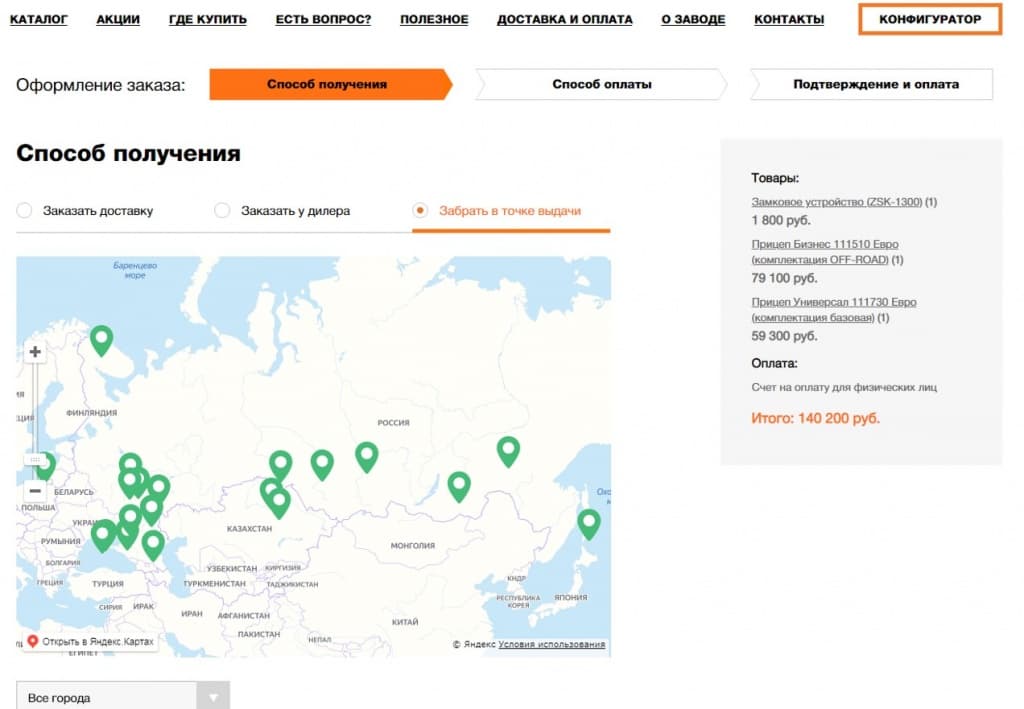Click the Условия использования link on the map
This screenshot has height=709, width=1024.
(x=550, y=644)
